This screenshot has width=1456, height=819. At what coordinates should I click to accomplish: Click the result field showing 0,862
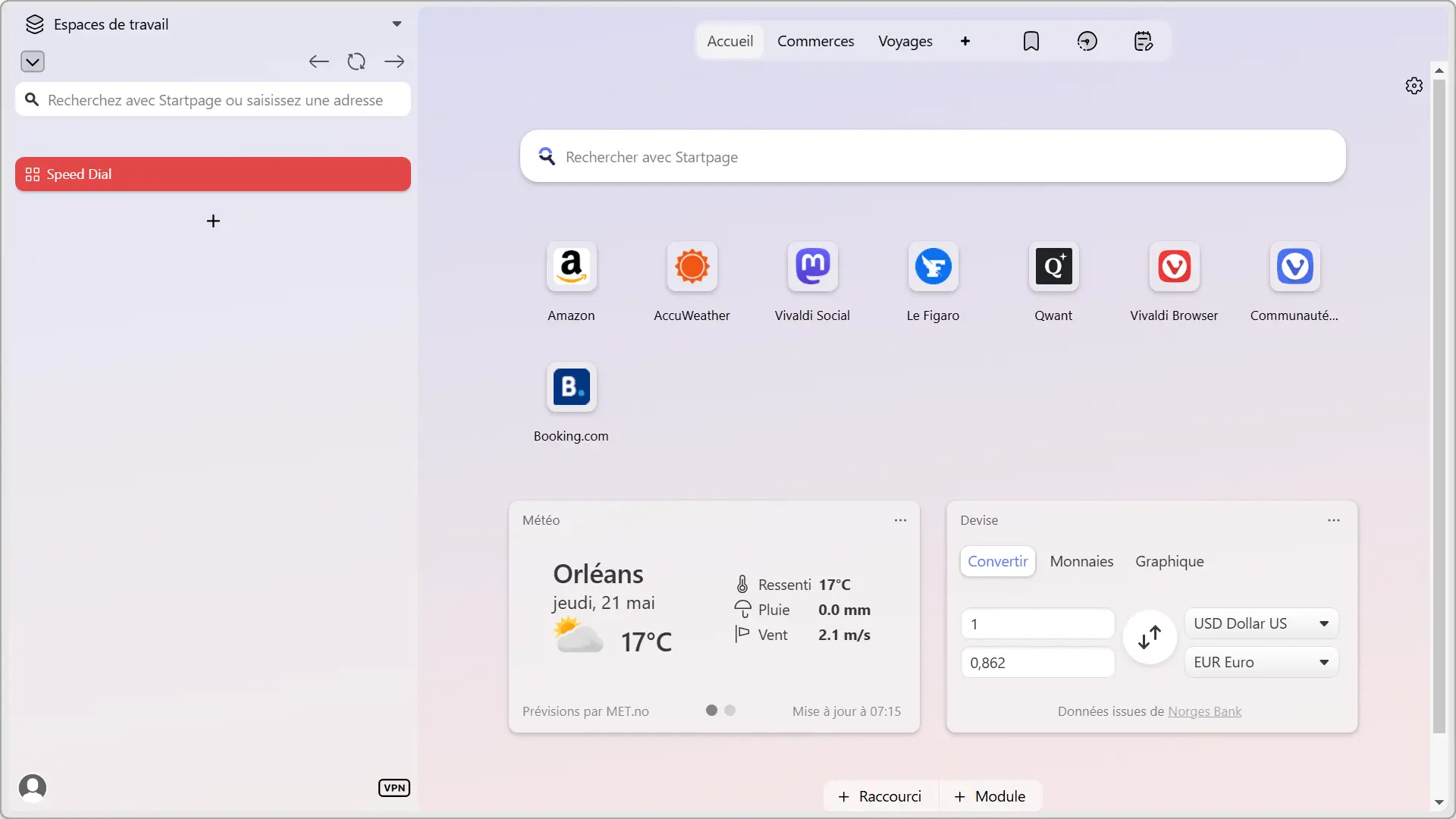tap(1037, 663)
